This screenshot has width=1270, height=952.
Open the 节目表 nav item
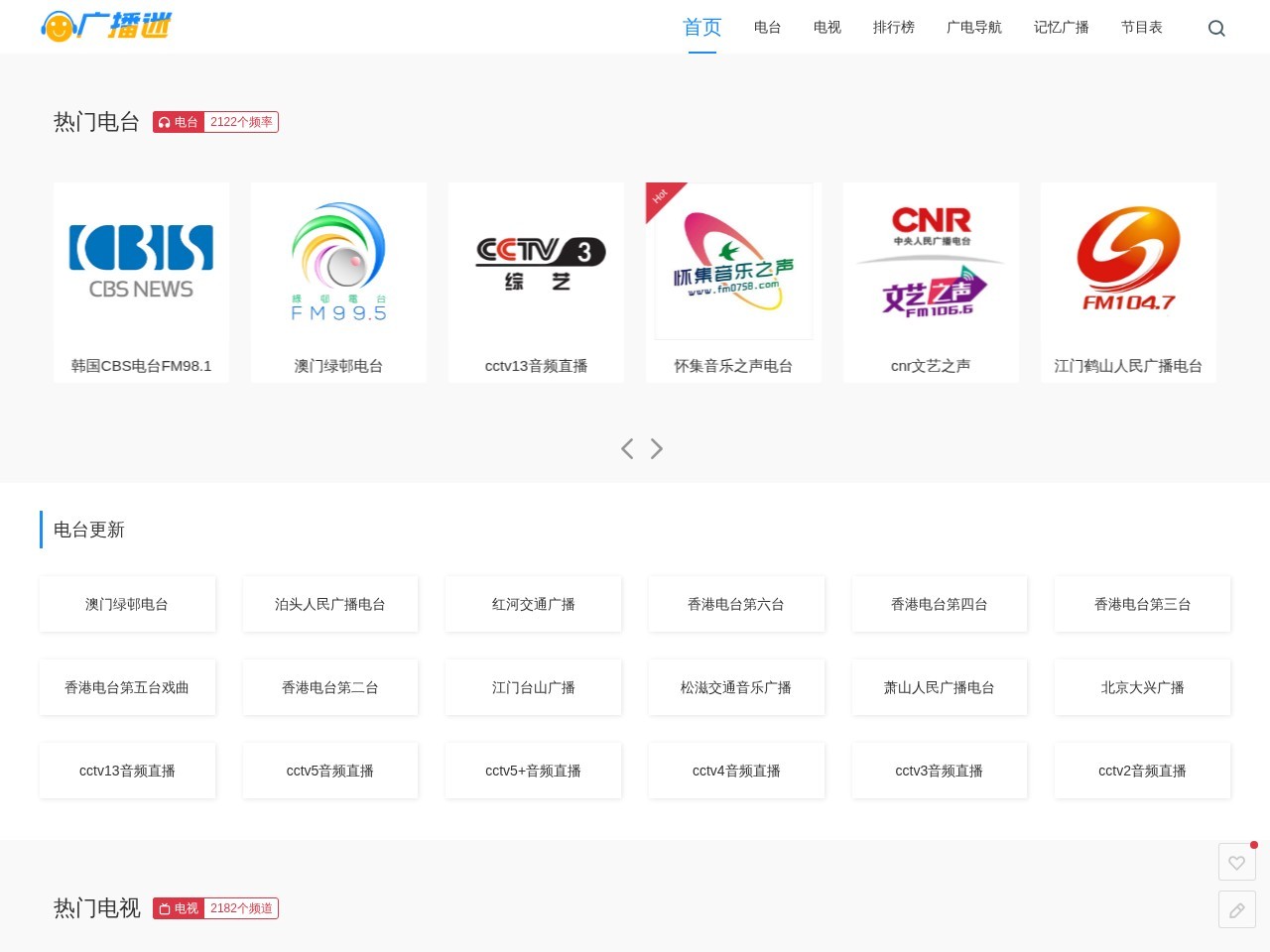[x=1142, y=28]
